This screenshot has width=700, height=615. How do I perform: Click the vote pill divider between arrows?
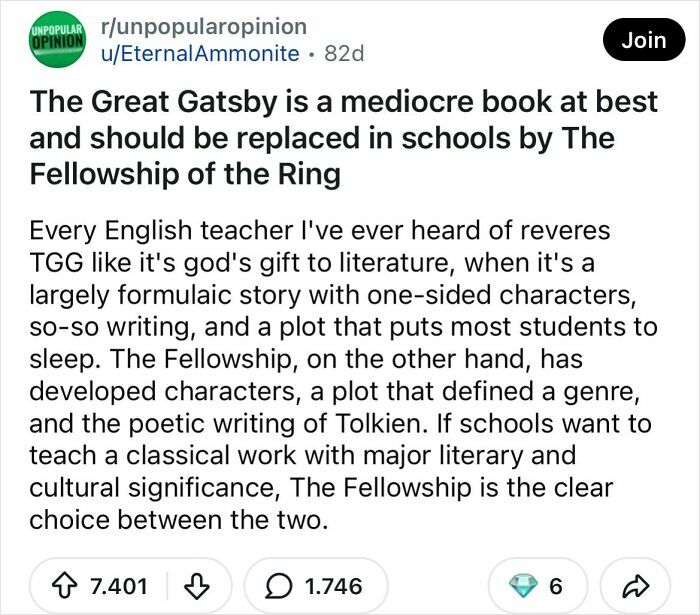(167, 586)
